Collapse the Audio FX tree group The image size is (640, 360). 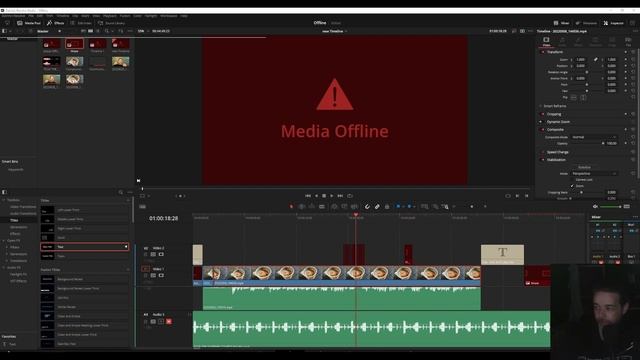pyautogui.click(x=4, y=267)
